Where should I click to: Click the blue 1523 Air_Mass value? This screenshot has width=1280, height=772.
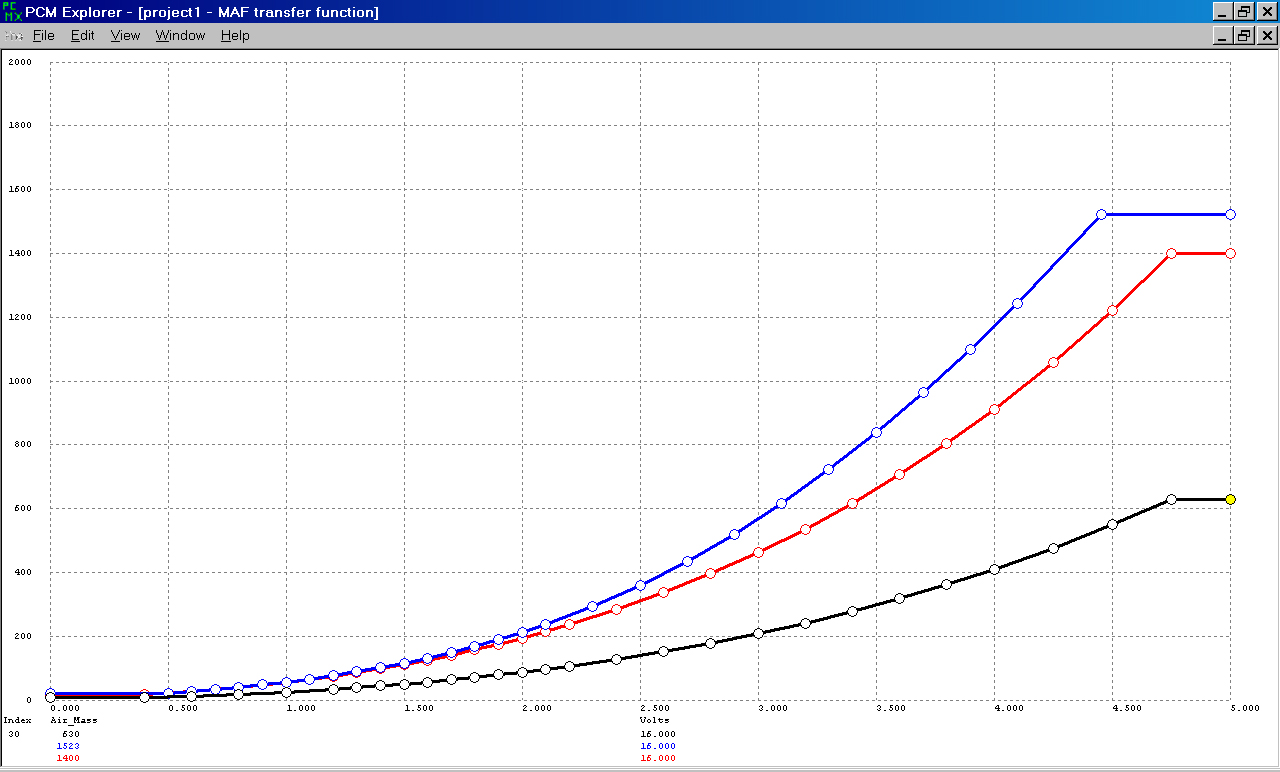click(x=68, y=746)
